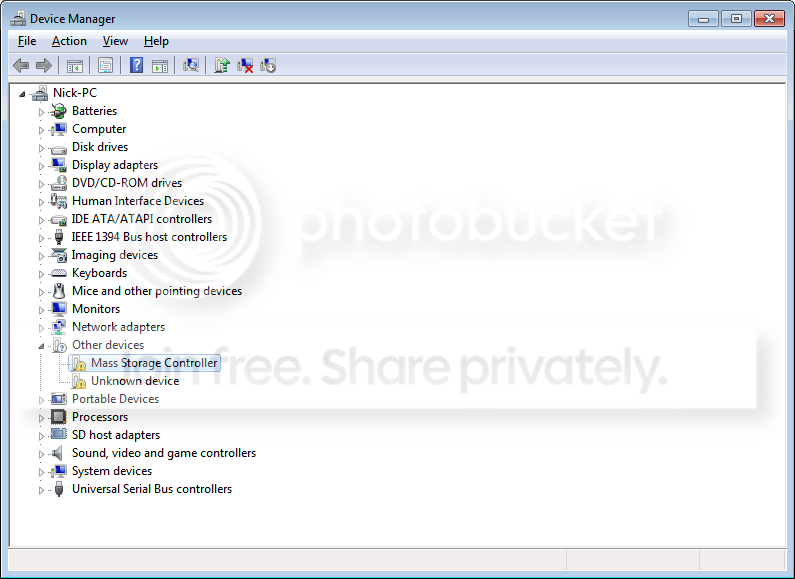Viewport: 795px width, 579px height.
Task: Click the Network adapters icon
Action: 59,327
